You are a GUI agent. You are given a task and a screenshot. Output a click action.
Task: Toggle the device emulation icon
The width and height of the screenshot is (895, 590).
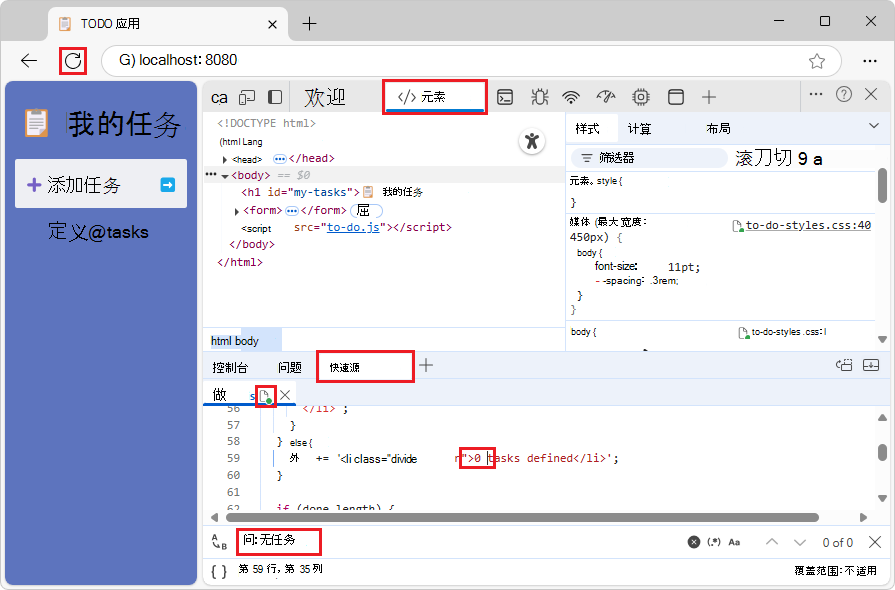247,97
